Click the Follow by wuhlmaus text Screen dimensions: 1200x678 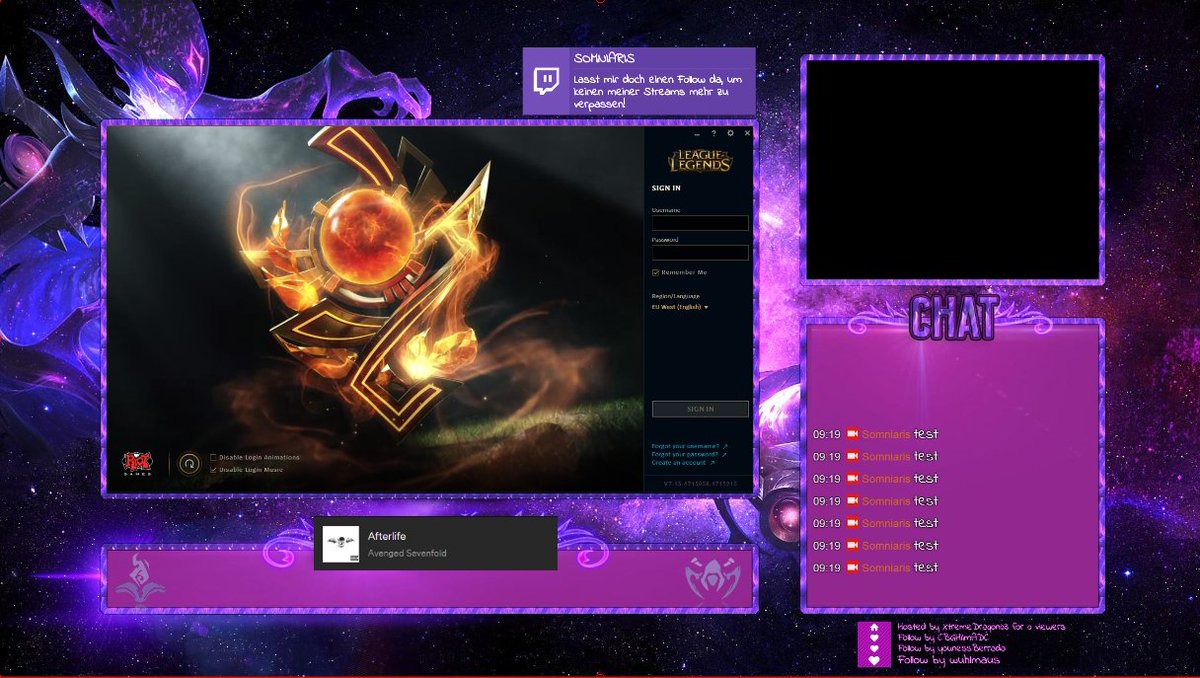949,660
